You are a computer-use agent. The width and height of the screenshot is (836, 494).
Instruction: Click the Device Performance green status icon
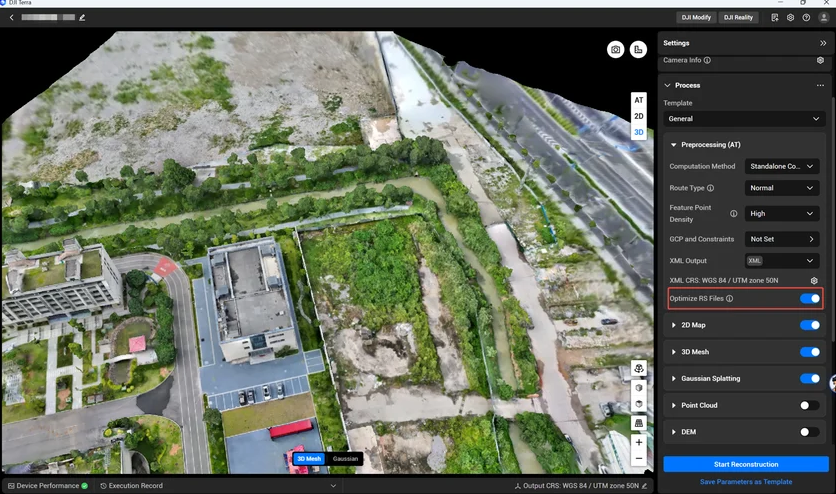84,486
